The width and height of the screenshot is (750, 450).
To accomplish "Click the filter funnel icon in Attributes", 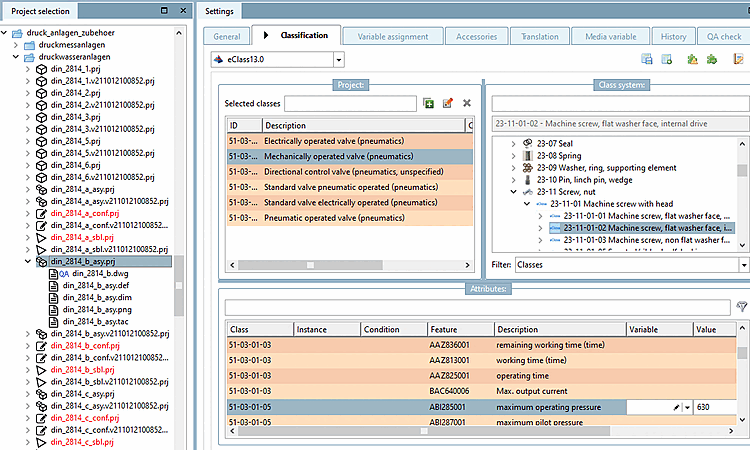I will [741, 306].
